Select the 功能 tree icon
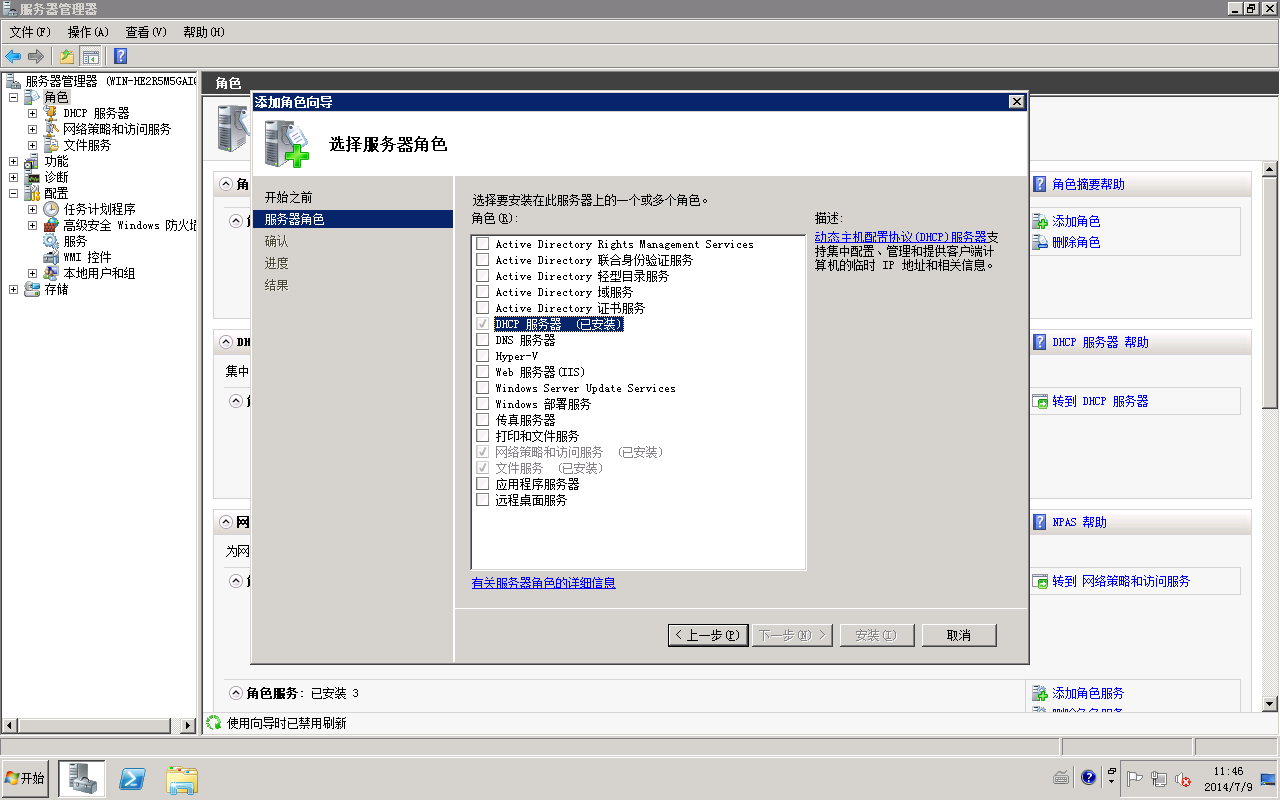Viewport: 1280px width, 800px height. (x=33, y=161)
